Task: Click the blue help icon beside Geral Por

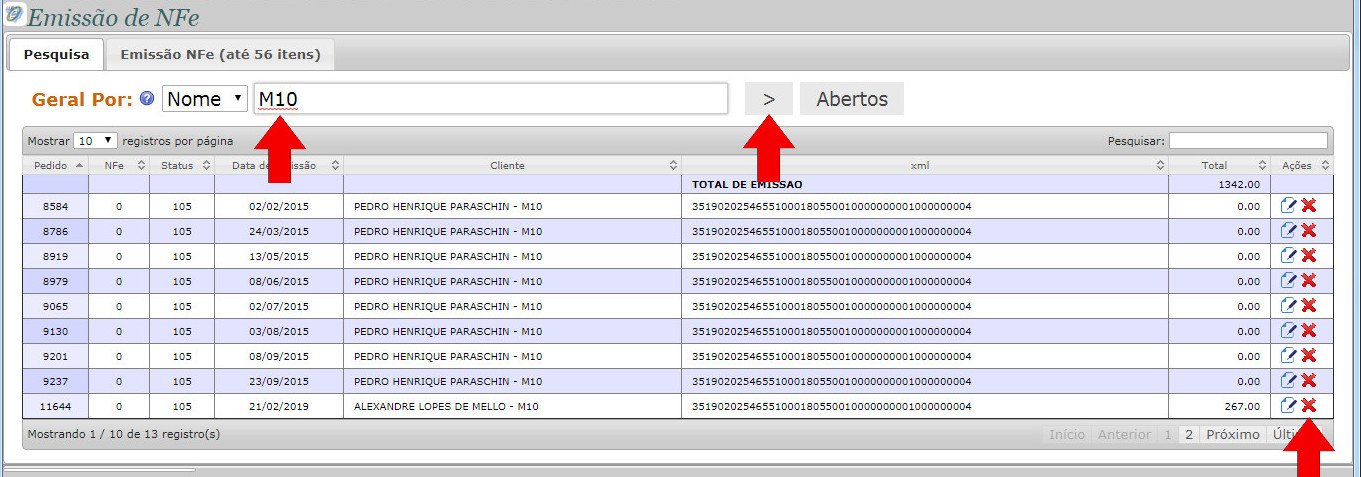Action: click(147, 99)
